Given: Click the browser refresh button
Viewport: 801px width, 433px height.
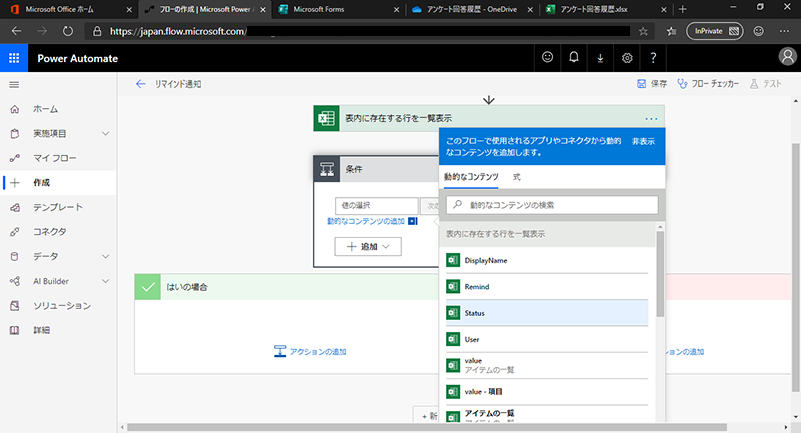Looking at the screenshot, I should [x=67, y=31].
